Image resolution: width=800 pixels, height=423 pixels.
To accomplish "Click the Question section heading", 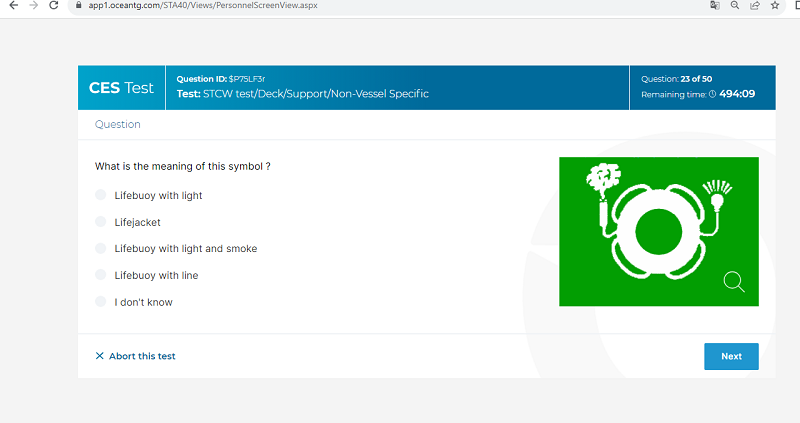I will tap(117, 125).
